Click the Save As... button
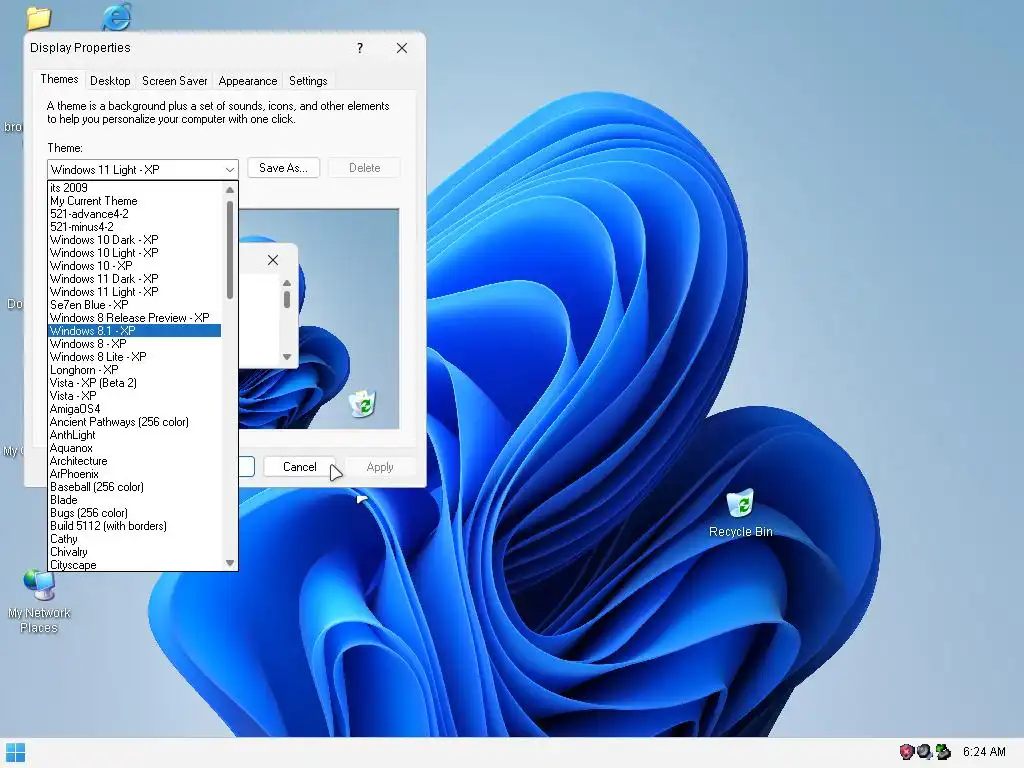The width and height of the screenshot is (1024, 768). [x=283, y=168]
